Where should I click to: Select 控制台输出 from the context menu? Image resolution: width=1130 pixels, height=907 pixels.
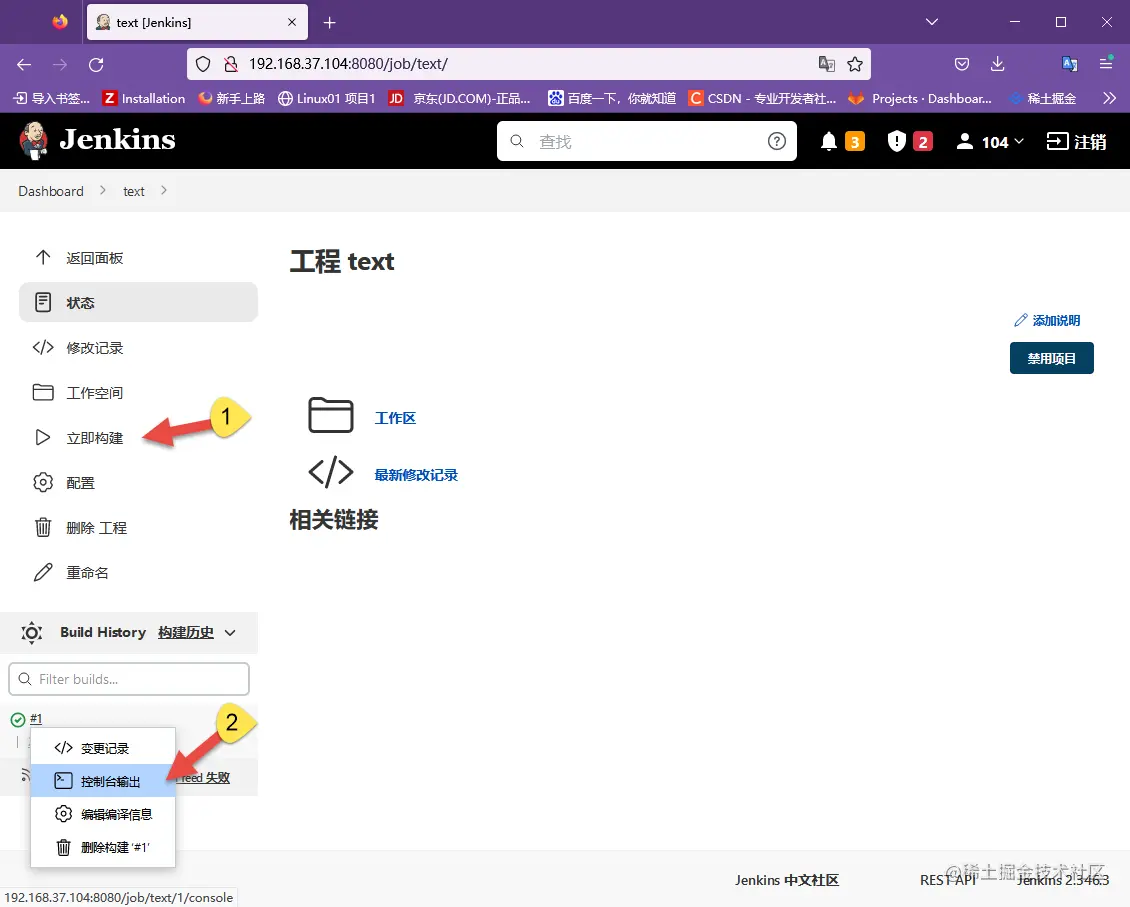(x=113, y=781)
